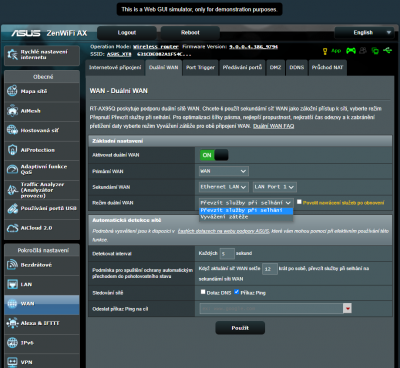Click the green gamepad status icon
This screenshot has height=368, width=400.
pos(351,51)
